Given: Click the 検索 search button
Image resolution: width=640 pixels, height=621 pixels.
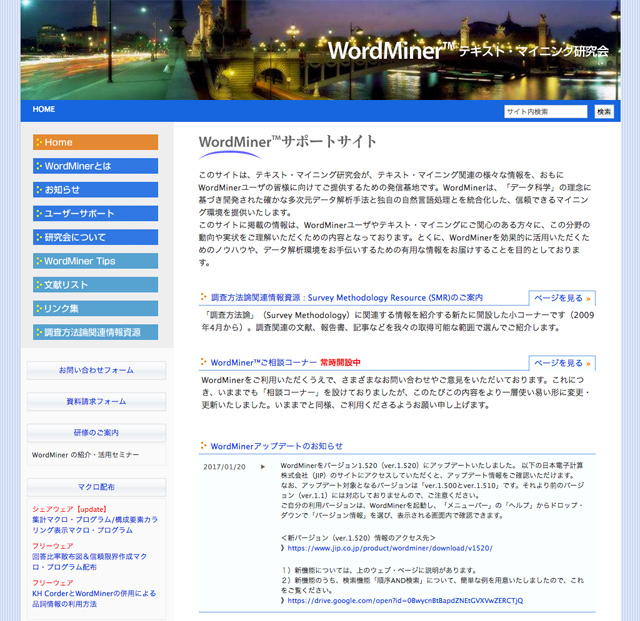Looking at the screenshot, I should click(x=604, y=111).
